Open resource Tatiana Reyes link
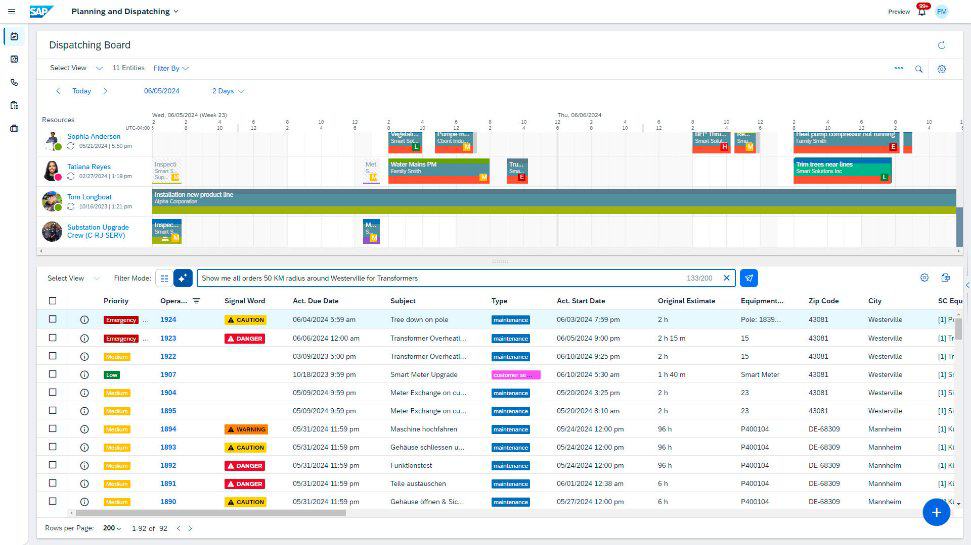Viewport: 971px width, 545px height. pos(89,167)
